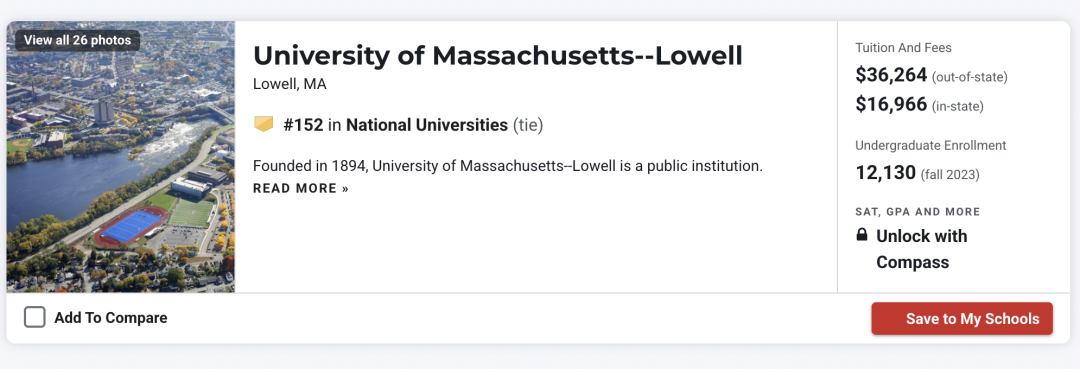Open the National Universities ranking link

tap(426, 125)
